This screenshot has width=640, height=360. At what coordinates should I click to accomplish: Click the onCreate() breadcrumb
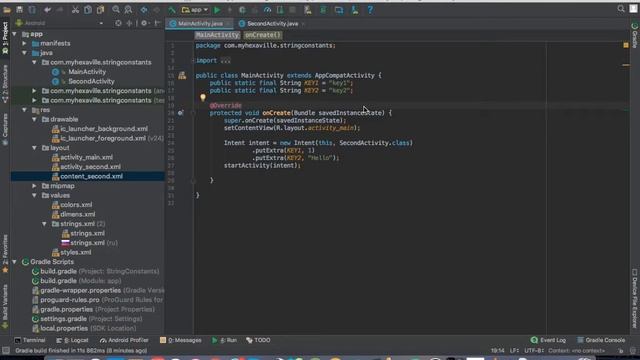[x=263, y=35]
